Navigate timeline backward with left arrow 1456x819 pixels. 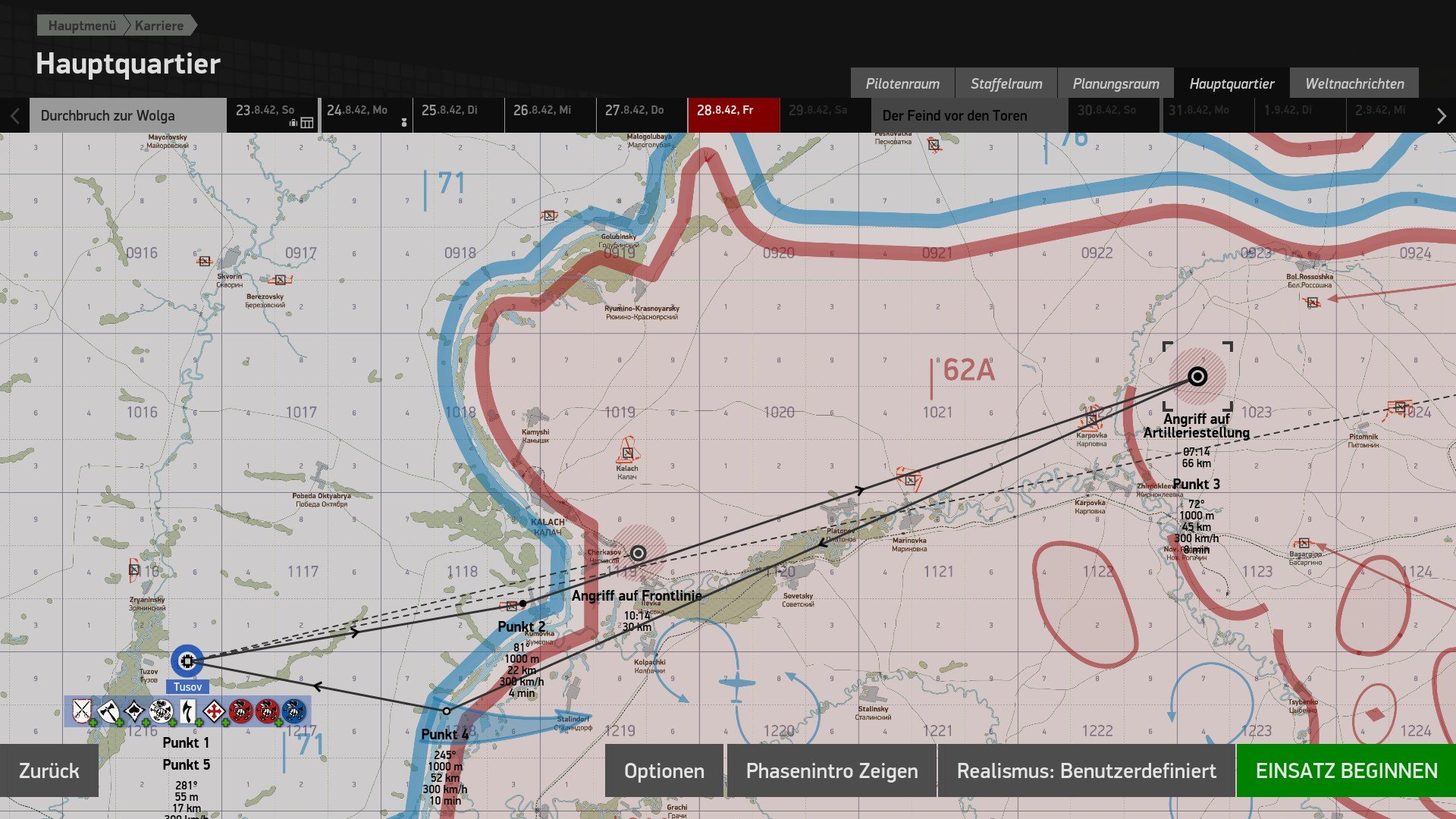(x=14, y=116)
